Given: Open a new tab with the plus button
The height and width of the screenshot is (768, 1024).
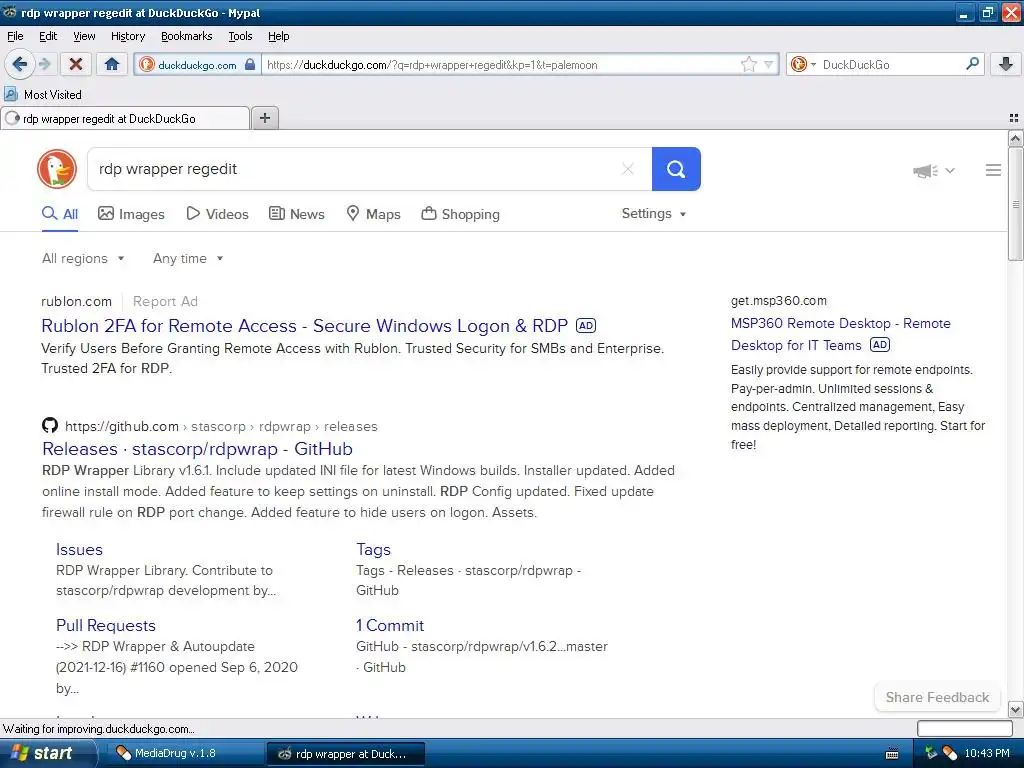Looking at the screenshot, I should click(x=264, y=118).
